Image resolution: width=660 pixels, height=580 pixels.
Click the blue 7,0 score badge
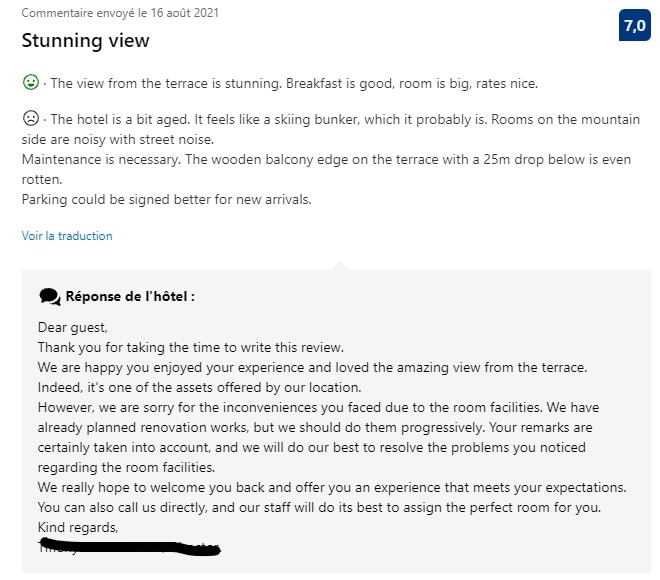pyautogui.click(x=635, y=25)
